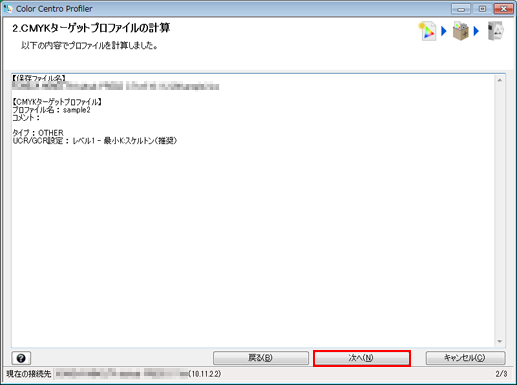Click the キャンセル(C) cancel button
Image resolution: width=517 pixels, height=385 pixels.
[465, 358]
